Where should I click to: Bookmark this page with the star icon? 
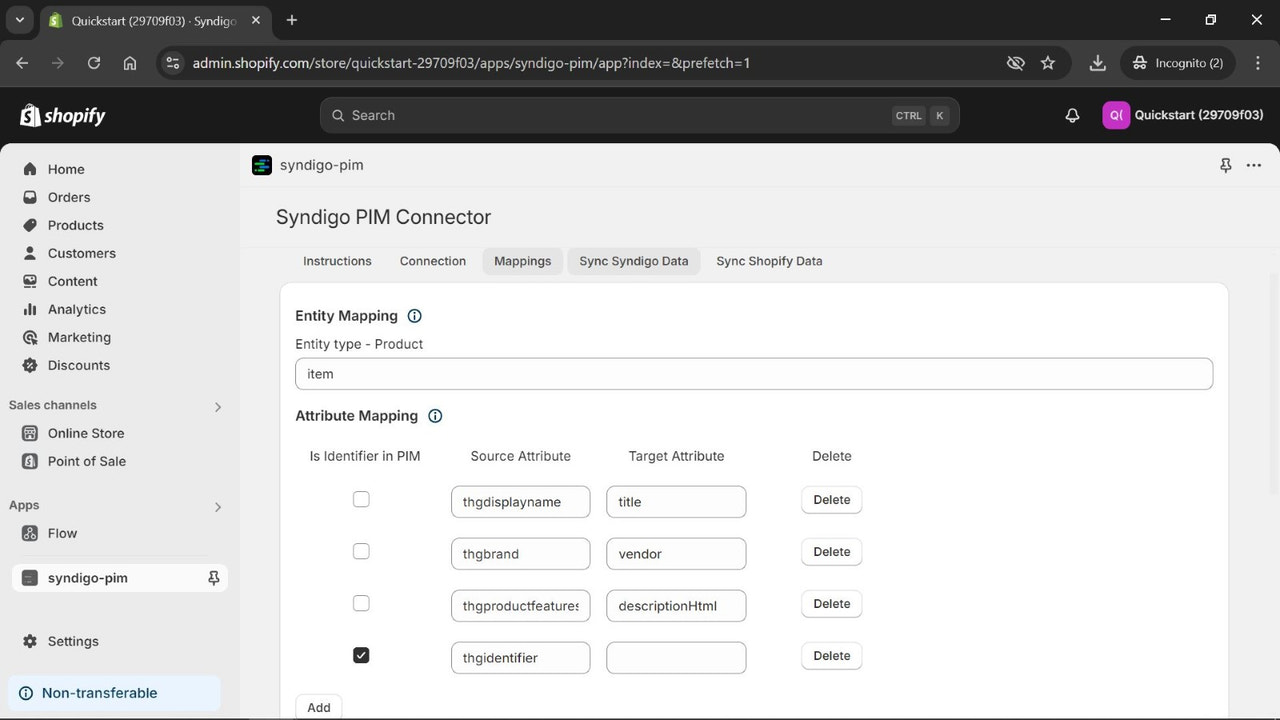click(1048, 63)
